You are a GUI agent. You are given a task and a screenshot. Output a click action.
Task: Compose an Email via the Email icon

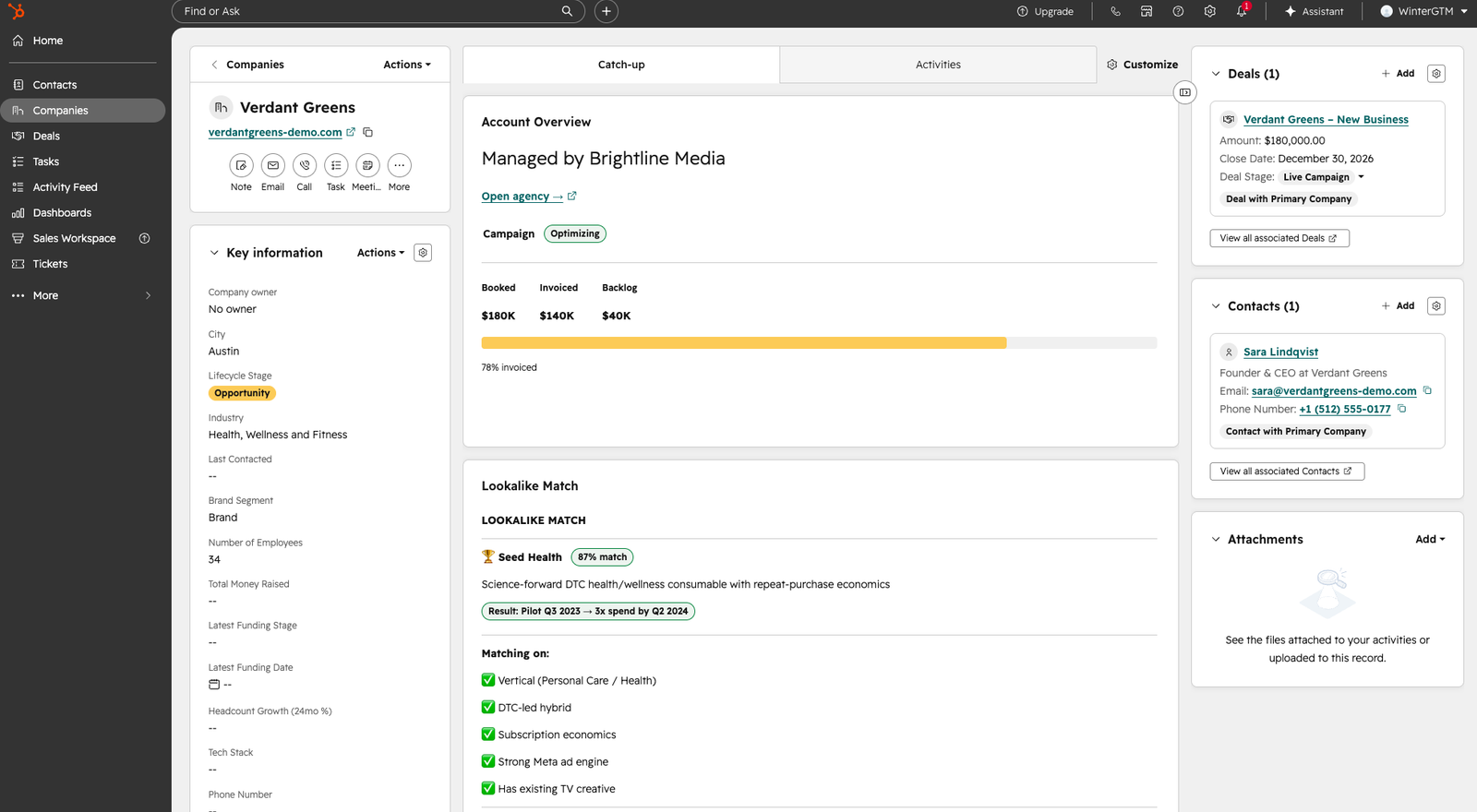pyautogui.click(x=272, y=165)
